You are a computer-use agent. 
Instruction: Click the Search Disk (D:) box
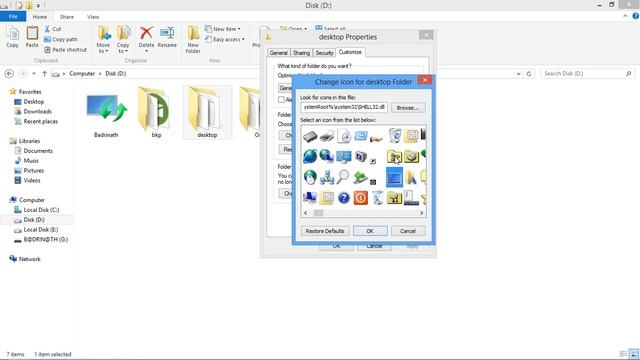(x=587, y=73)
